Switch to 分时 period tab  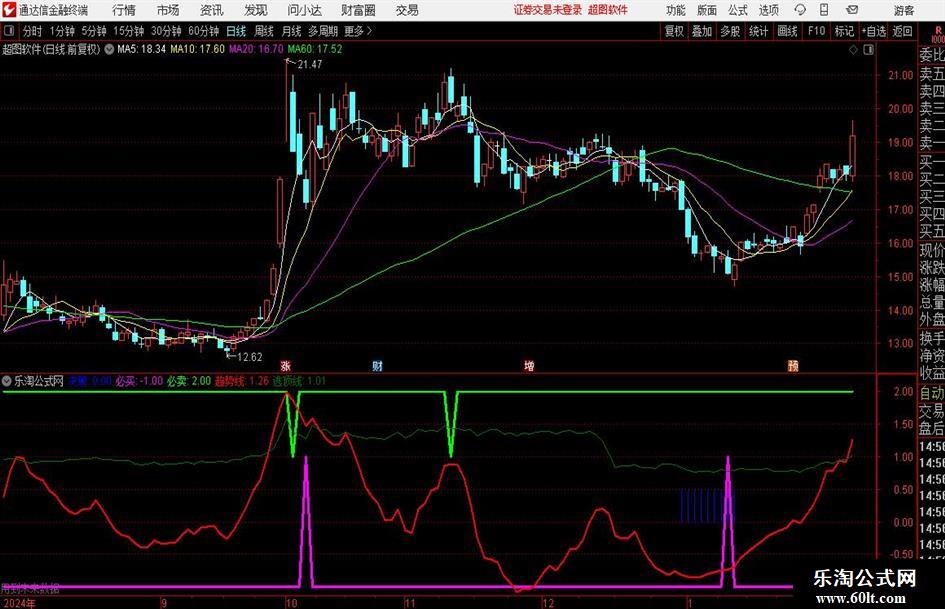pos(33,31)
